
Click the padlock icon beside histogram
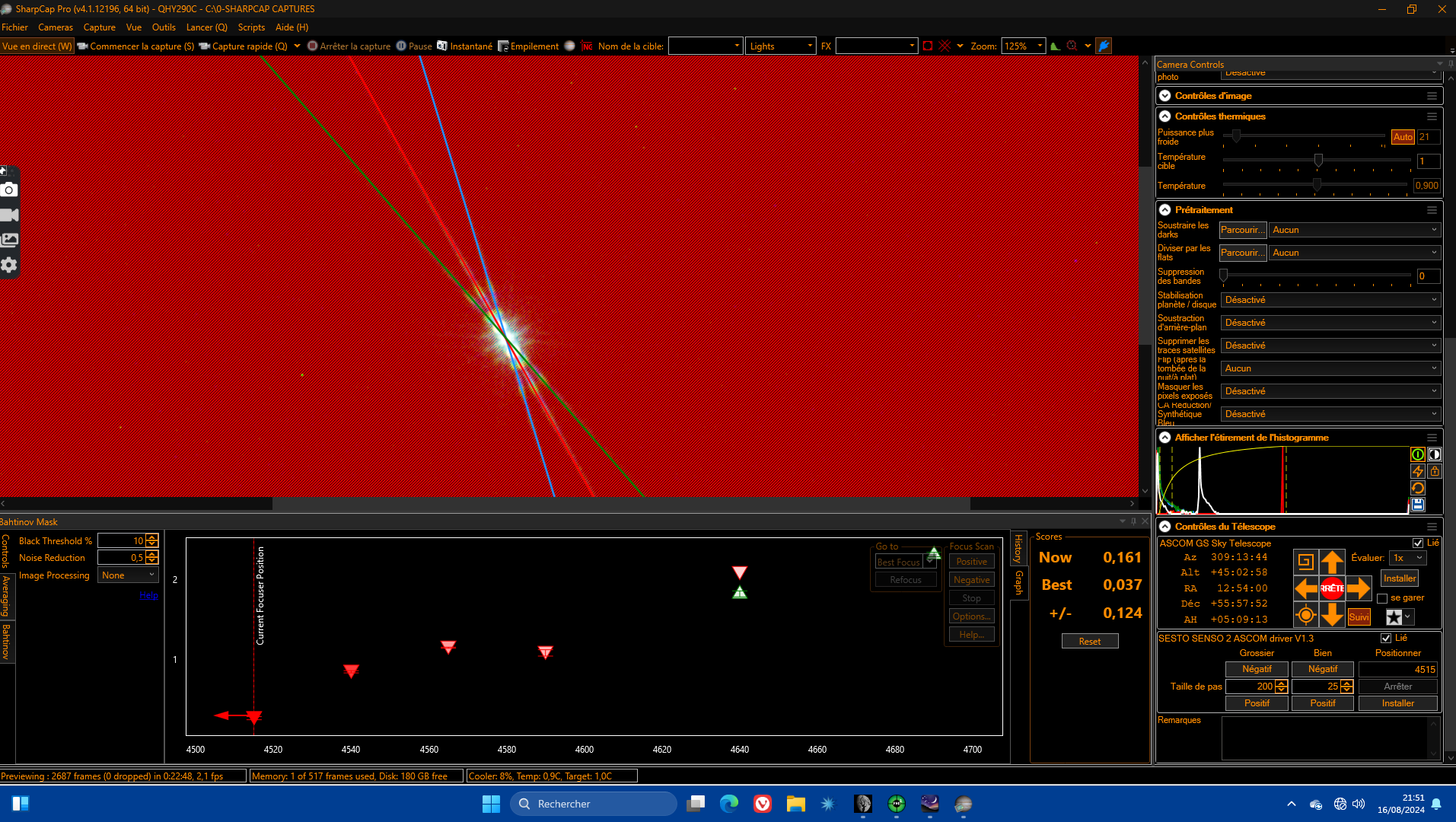tap(1435, 471)
